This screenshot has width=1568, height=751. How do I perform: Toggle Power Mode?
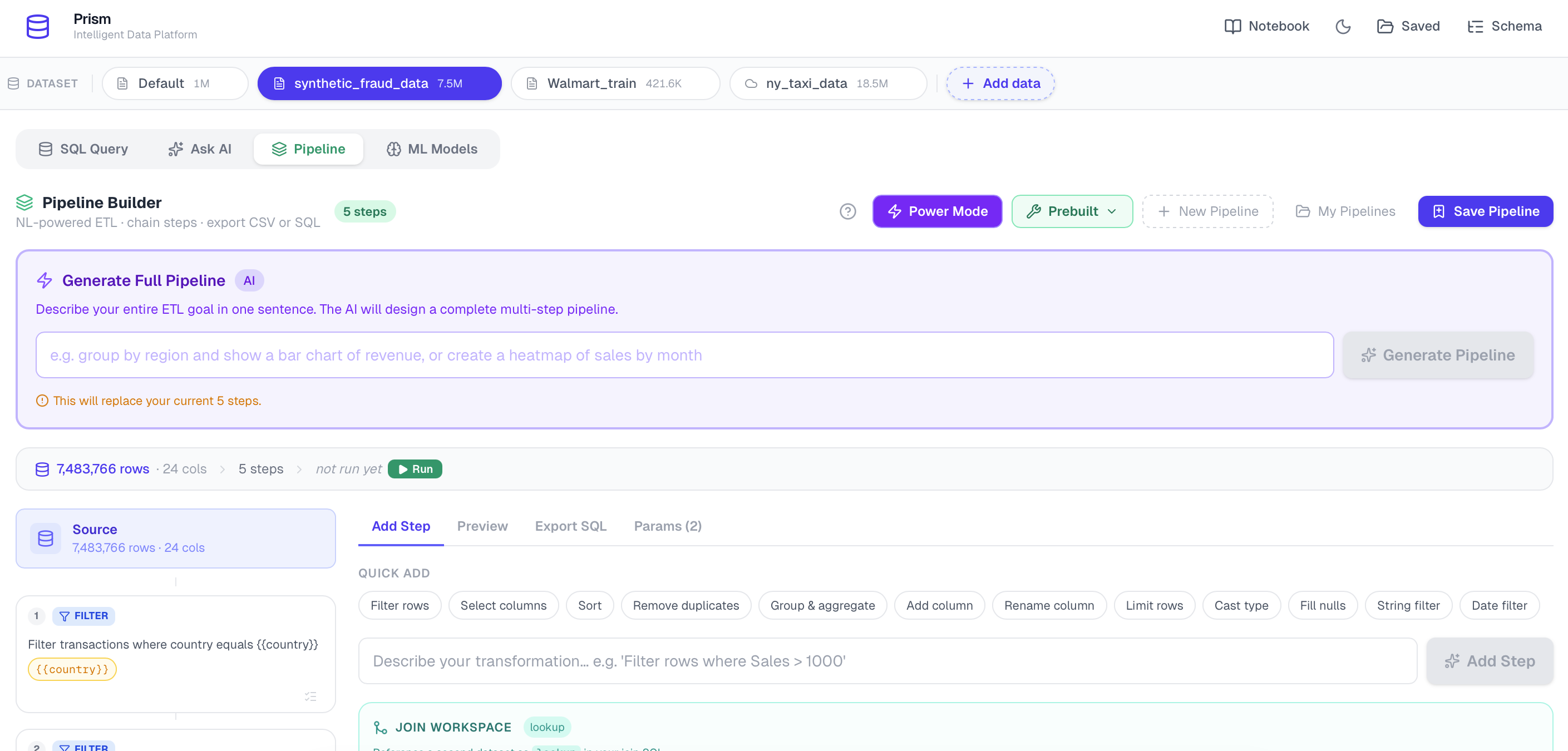(937, 211)
